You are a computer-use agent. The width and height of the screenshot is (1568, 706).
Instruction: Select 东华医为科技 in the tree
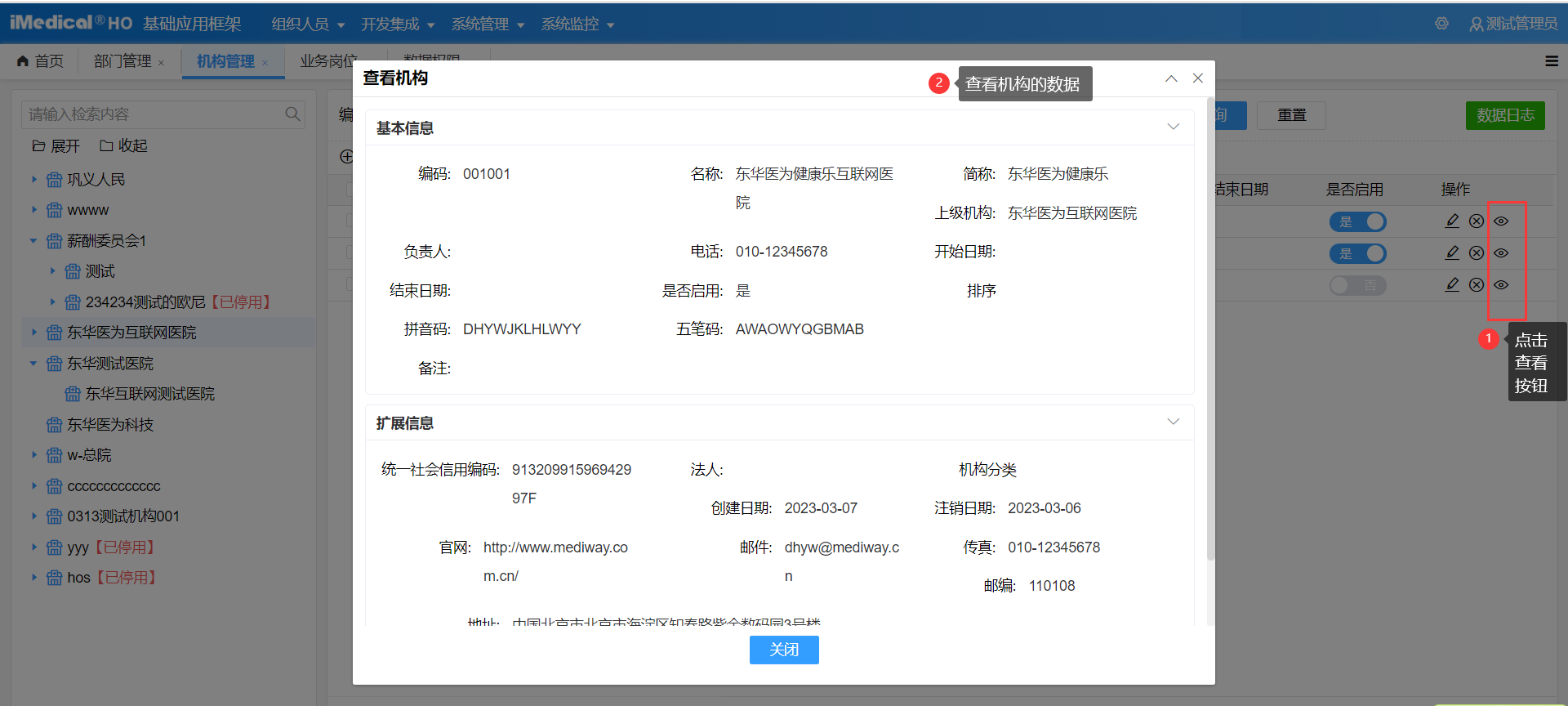pos(110,425)
